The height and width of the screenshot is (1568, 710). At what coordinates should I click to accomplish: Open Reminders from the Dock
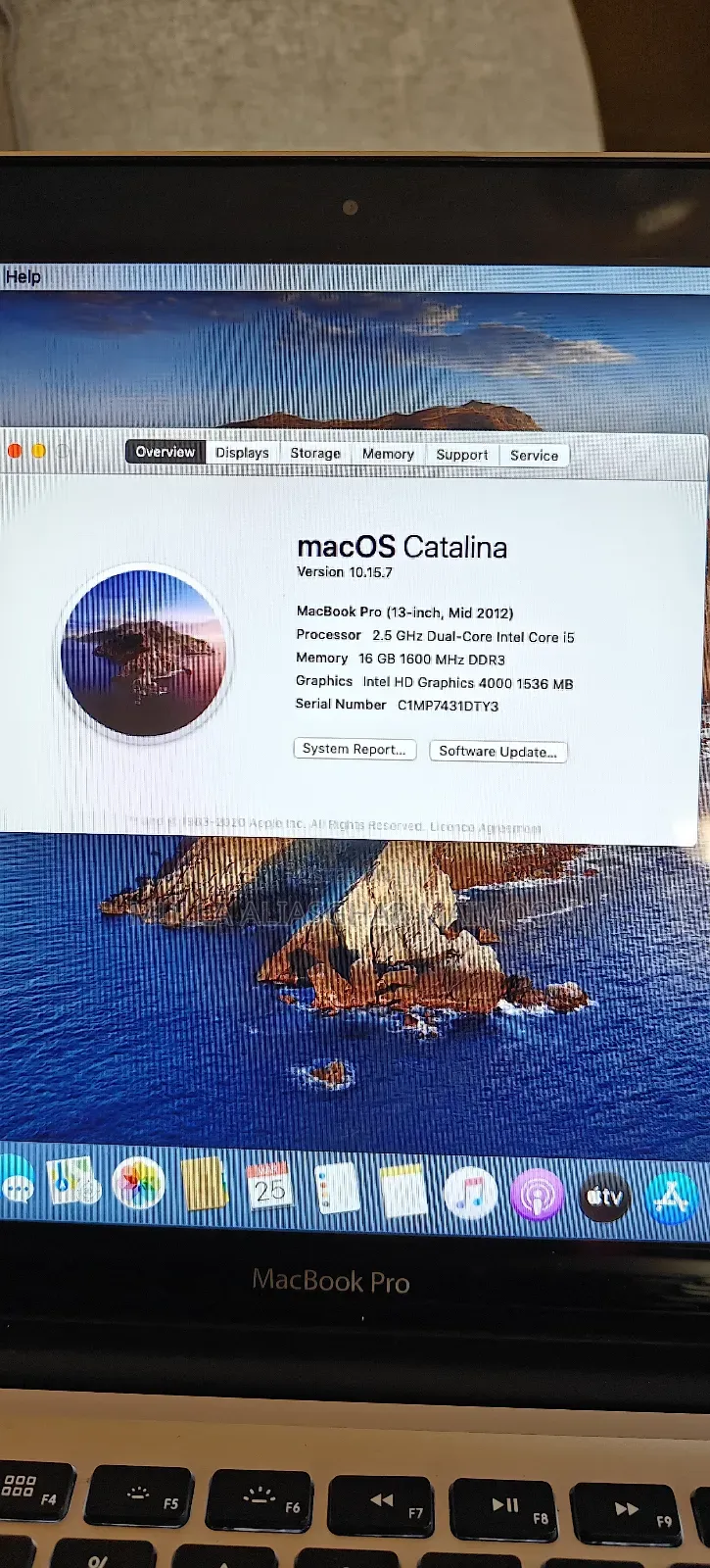pyautogui.click(x=336, y=1190)
